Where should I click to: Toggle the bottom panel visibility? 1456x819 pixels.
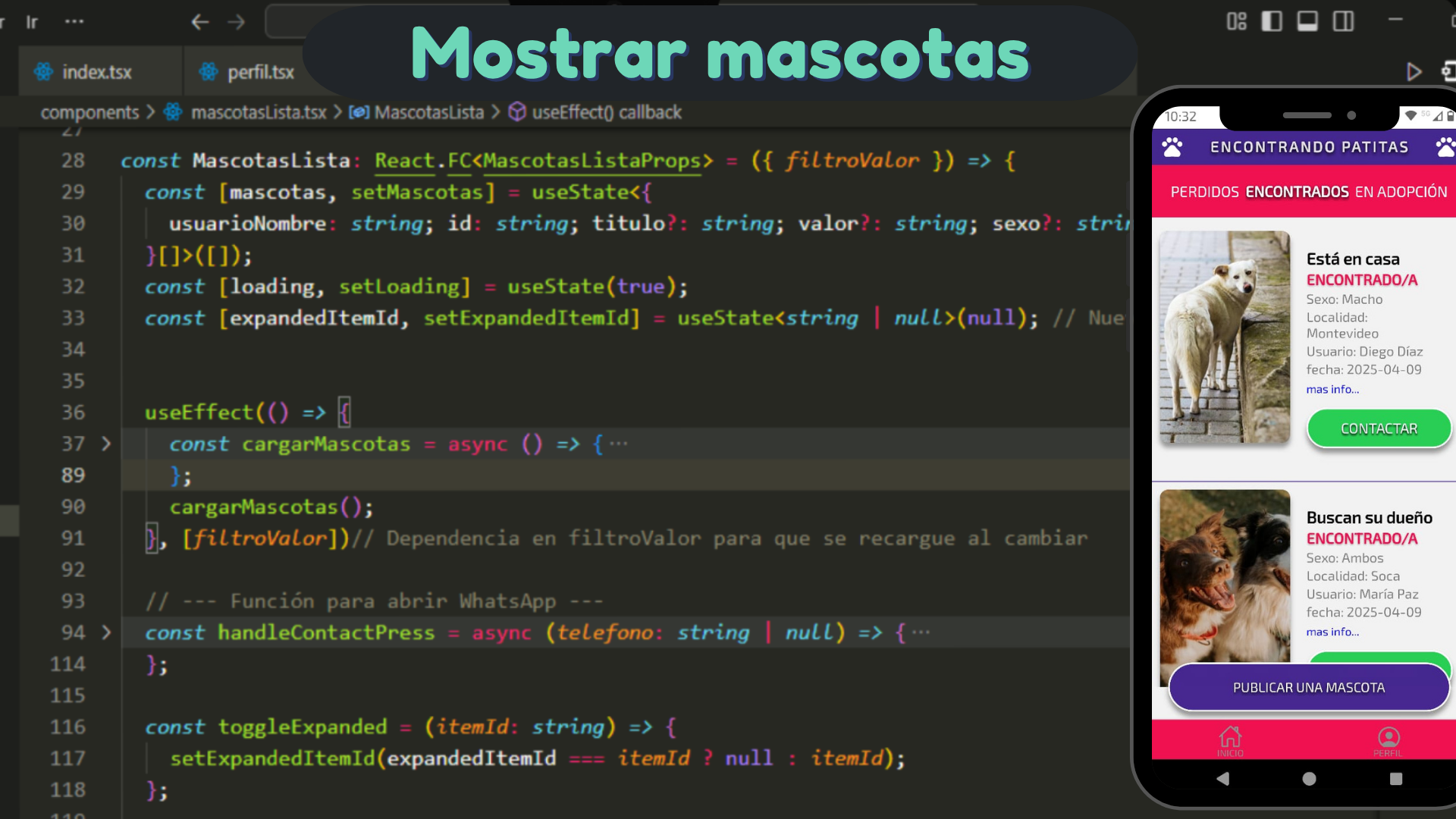point(1307,21)
